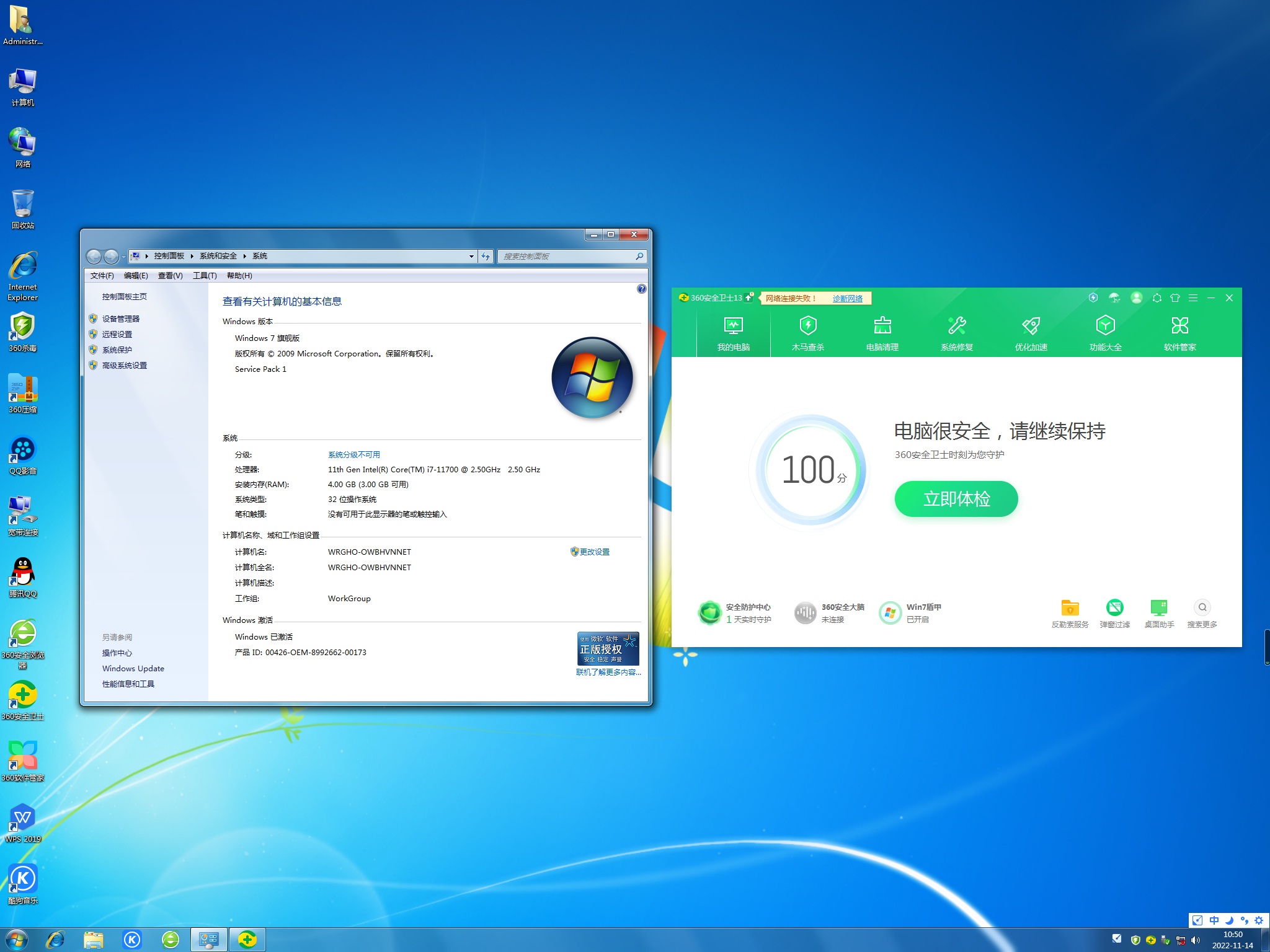Expand arrow after 控制面板 breadcrumb
The height and width of the screenshot is (952, 1270).
[192, 256]
